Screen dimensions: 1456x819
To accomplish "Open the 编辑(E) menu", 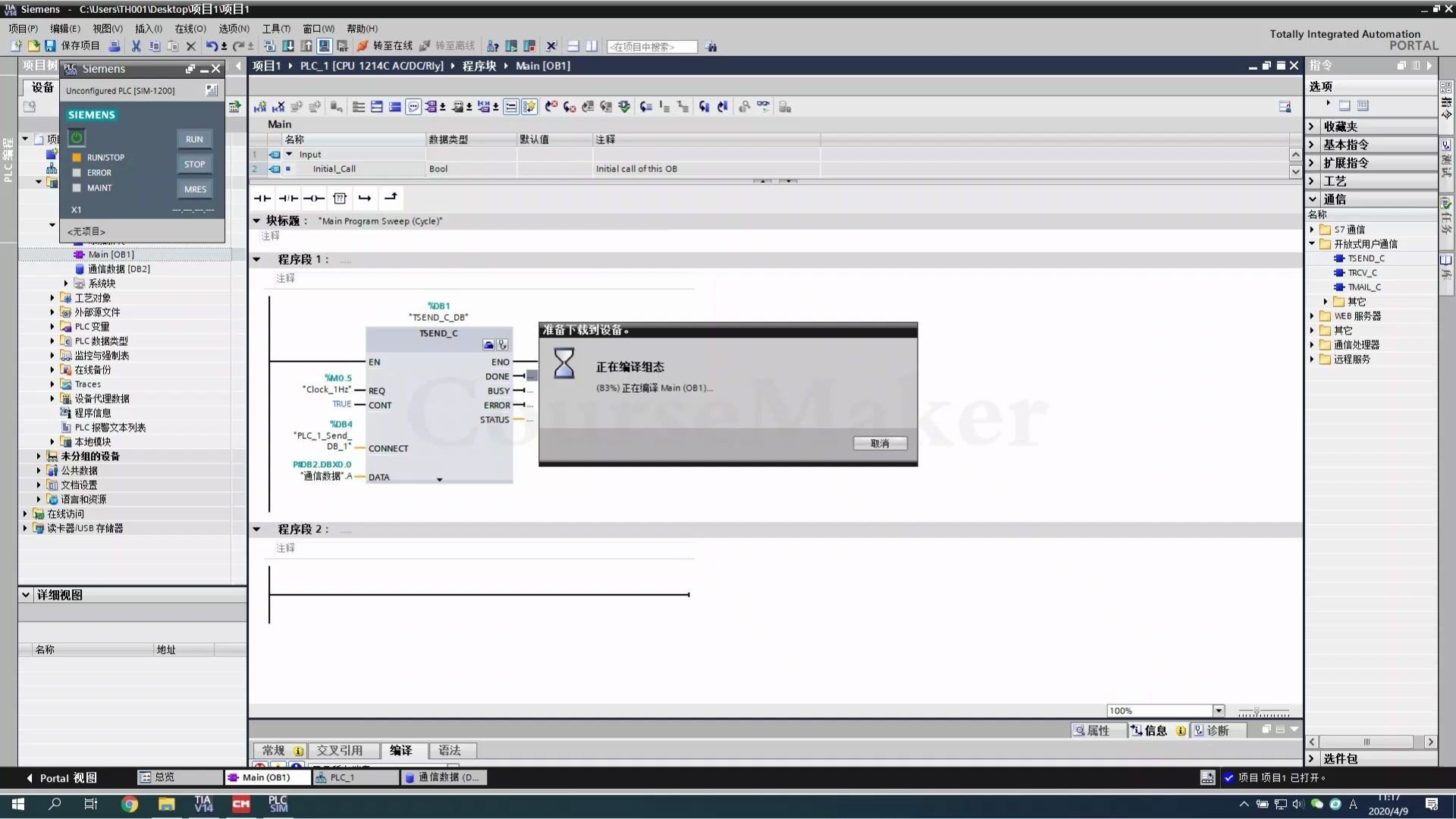I will (x=64, y=28).
